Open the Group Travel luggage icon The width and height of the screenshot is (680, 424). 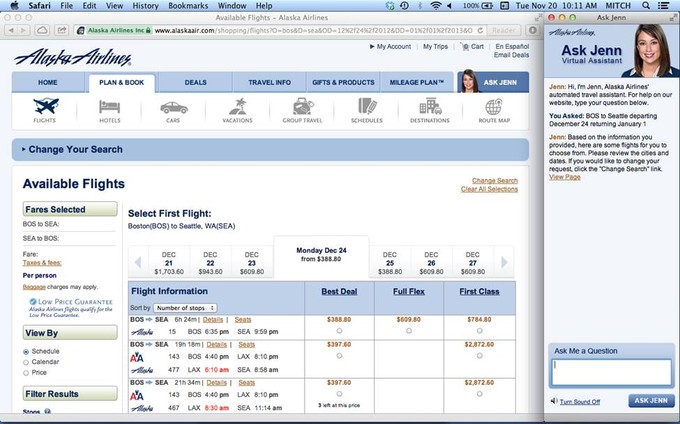click(302, 106)
